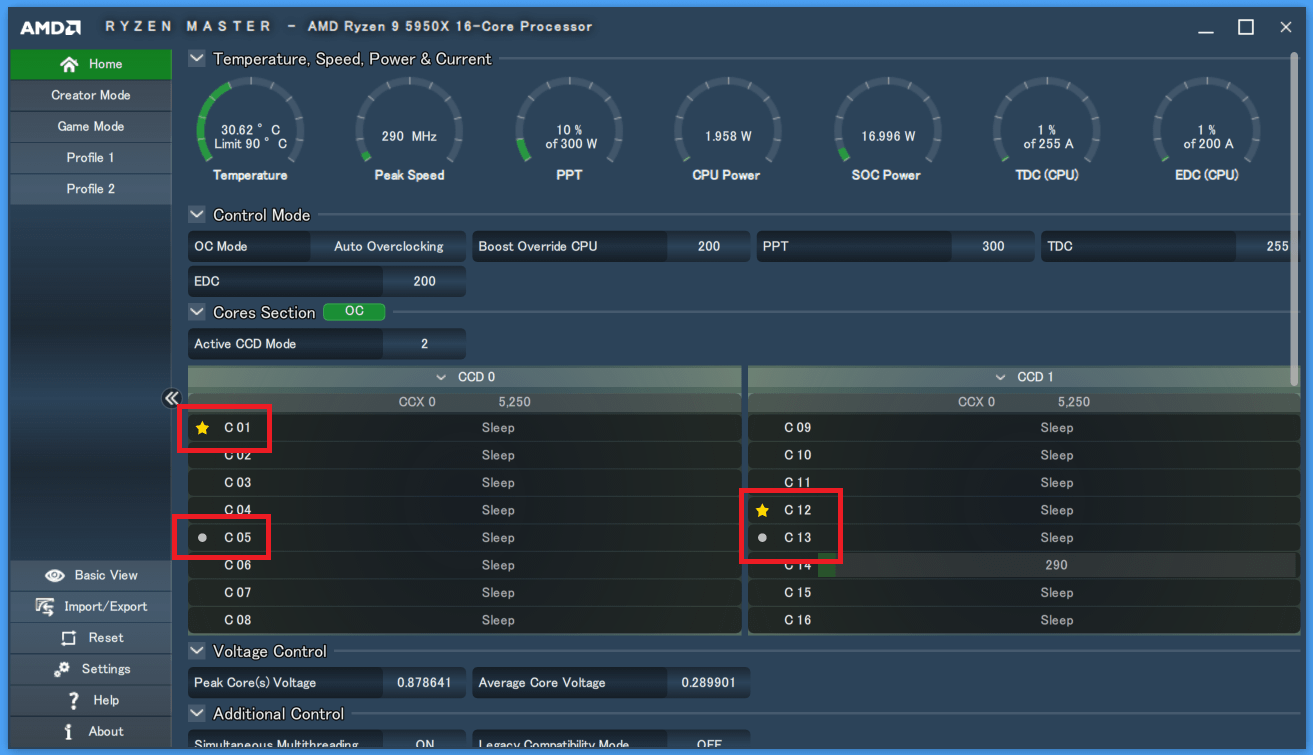
Task: Select Profile 2
Action: click(x=91, y=189)
